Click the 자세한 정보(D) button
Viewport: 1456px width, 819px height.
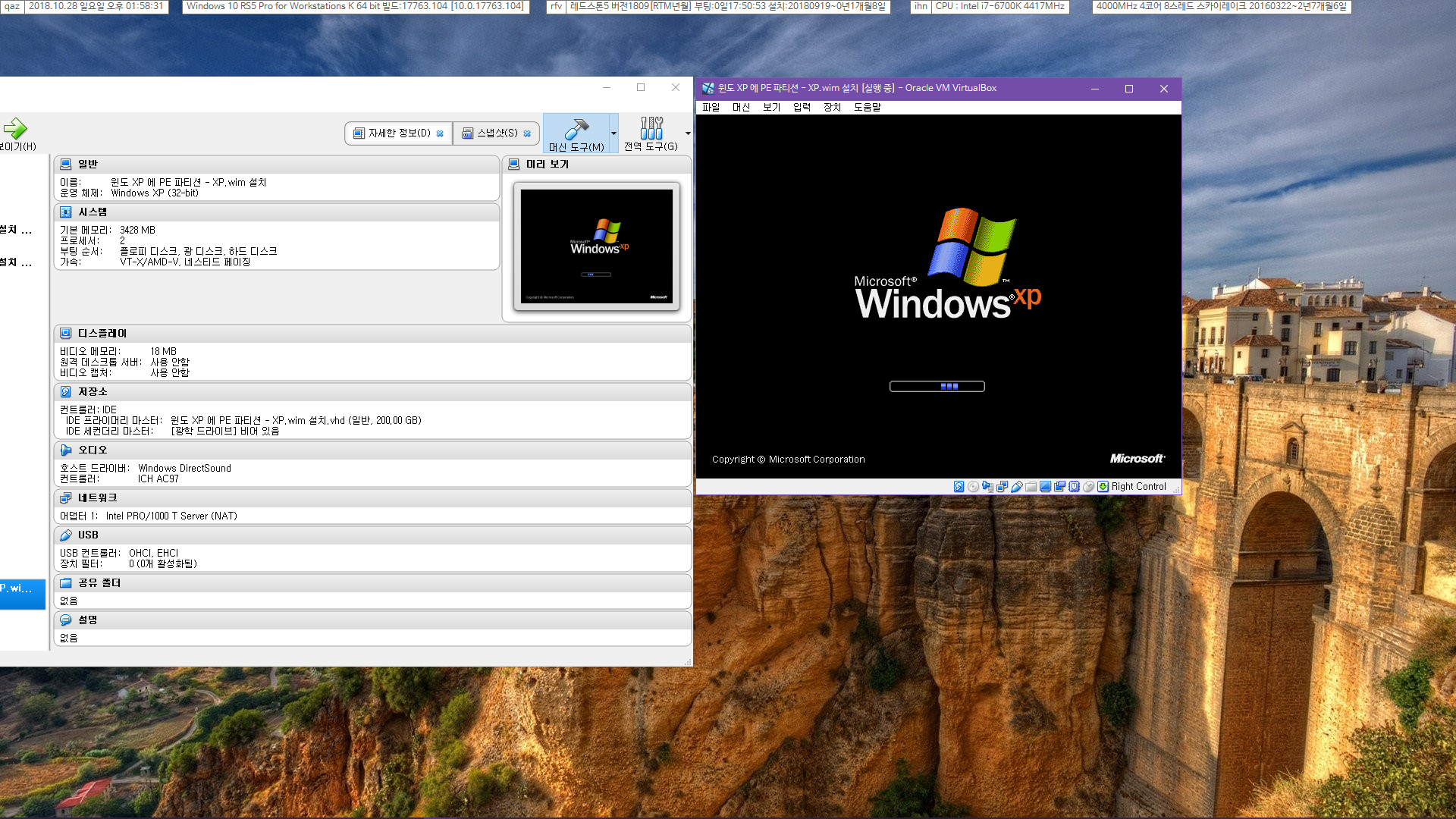click(397, 132)
